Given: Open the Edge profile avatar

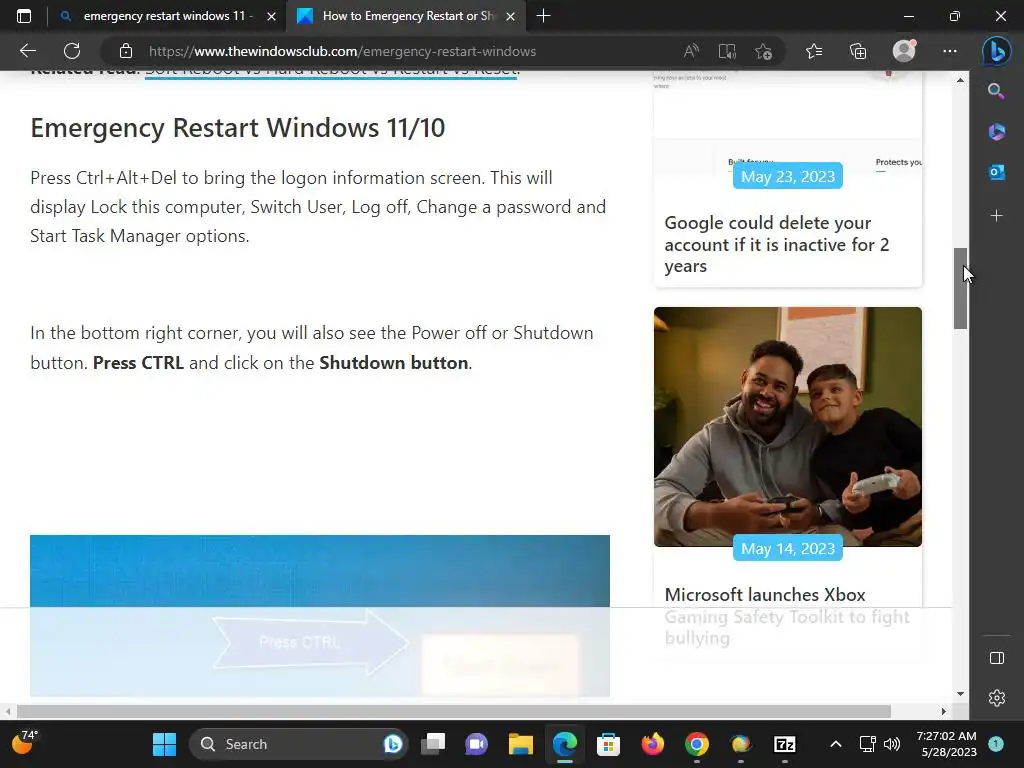Looking at the screenshot, I should [904, 51].
